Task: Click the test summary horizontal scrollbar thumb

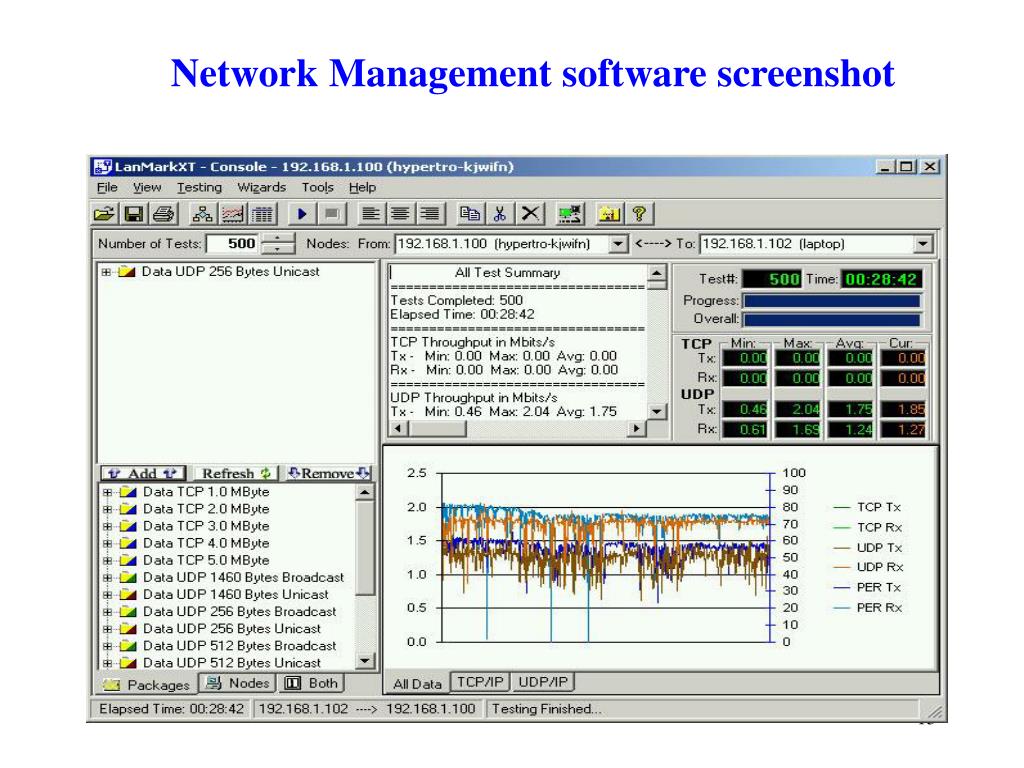Action: coord(438,429)
